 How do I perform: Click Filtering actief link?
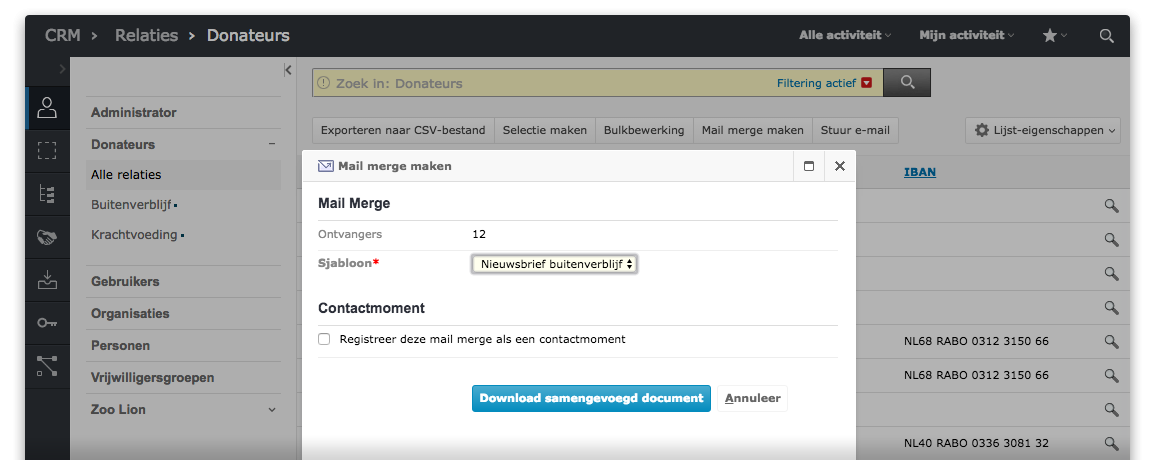click(x=816, y=83)
